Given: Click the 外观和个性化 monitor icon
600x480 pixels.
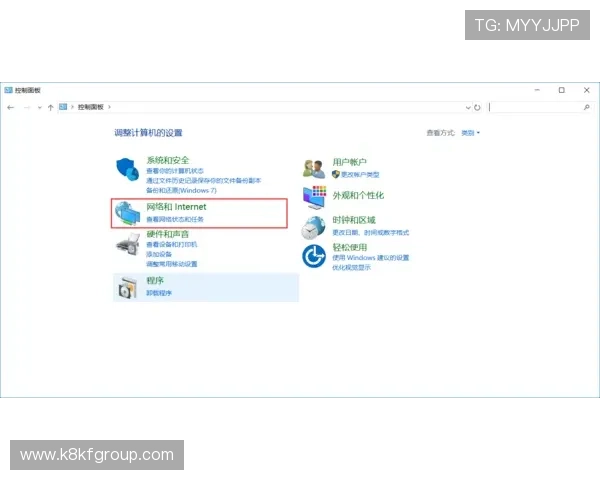Looking at the screenshot, I should (x=315, y=197).
